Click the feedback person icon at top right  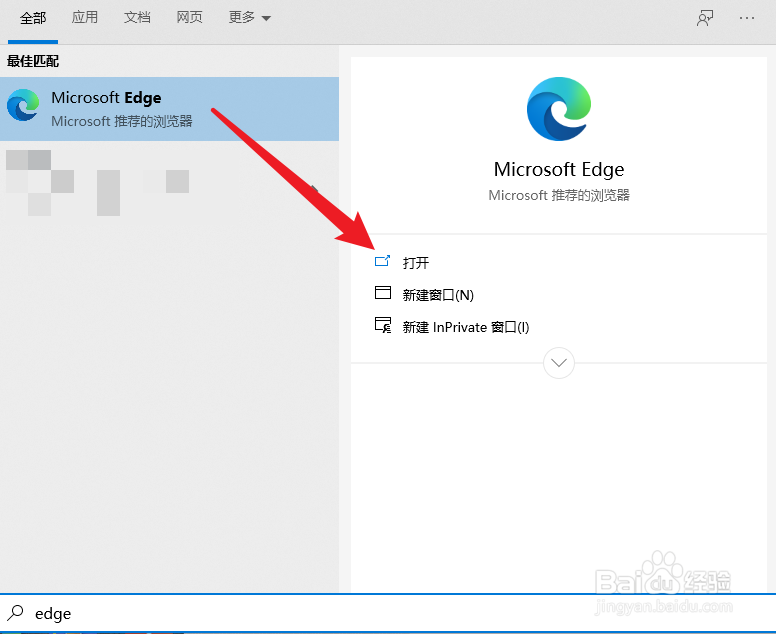point(705,18)
